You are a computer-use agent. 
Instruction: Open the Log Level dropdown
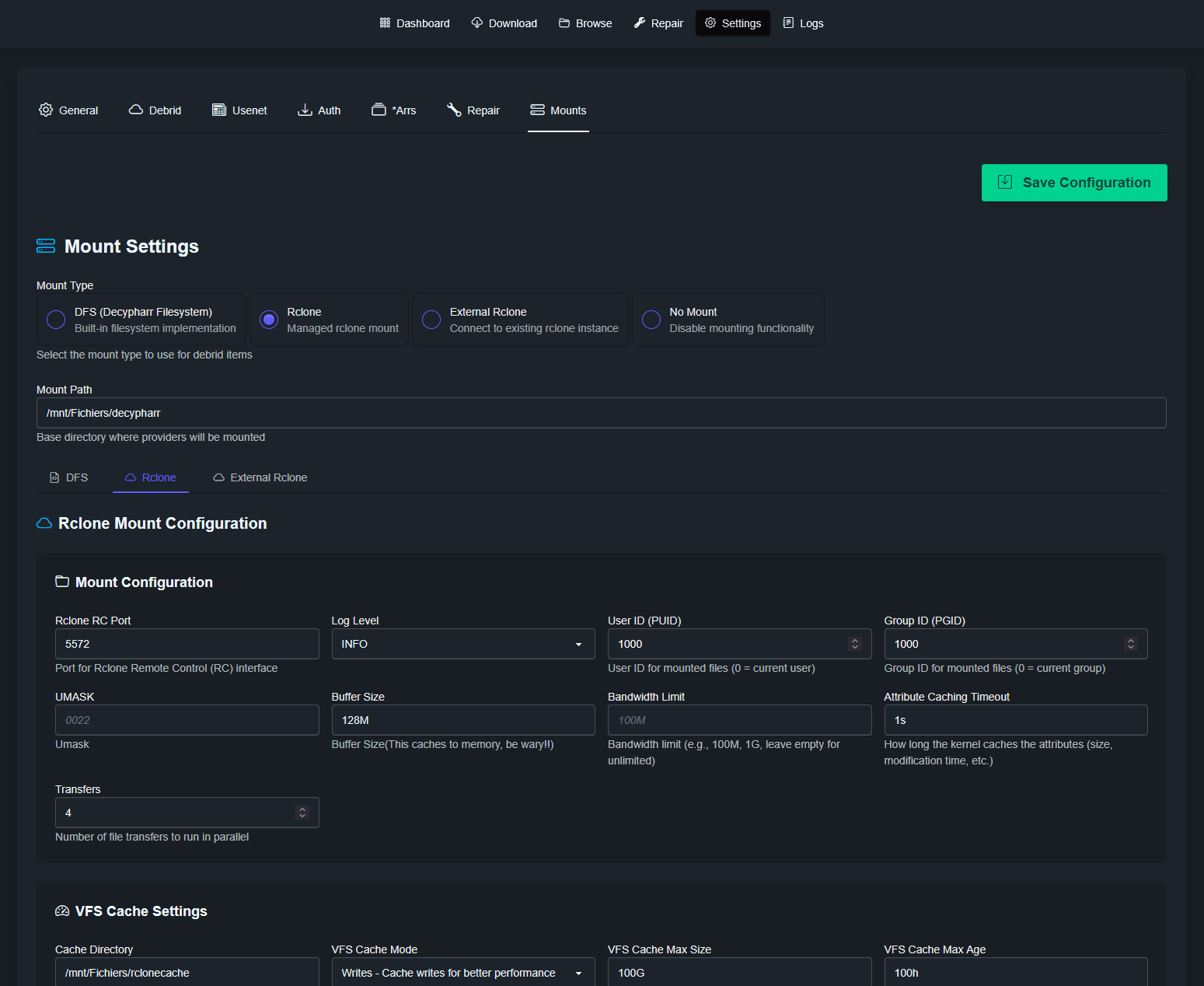[x=462, y=644]
